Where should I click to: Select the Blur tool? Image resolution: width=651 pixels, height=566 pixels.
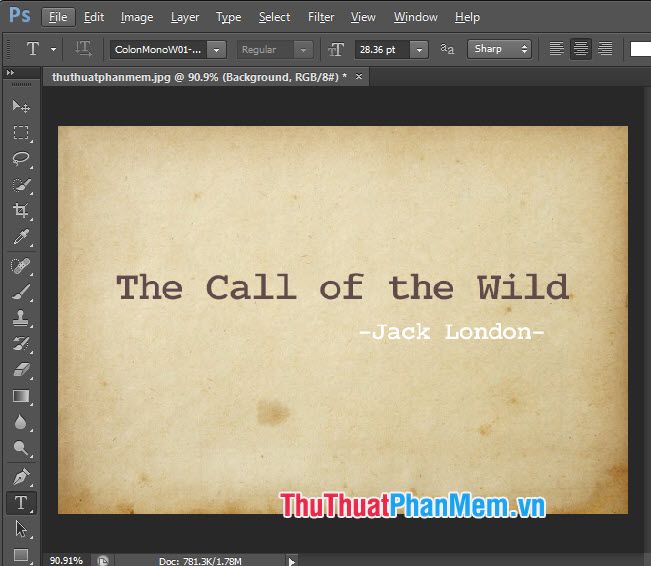click(x=21, y=422)
